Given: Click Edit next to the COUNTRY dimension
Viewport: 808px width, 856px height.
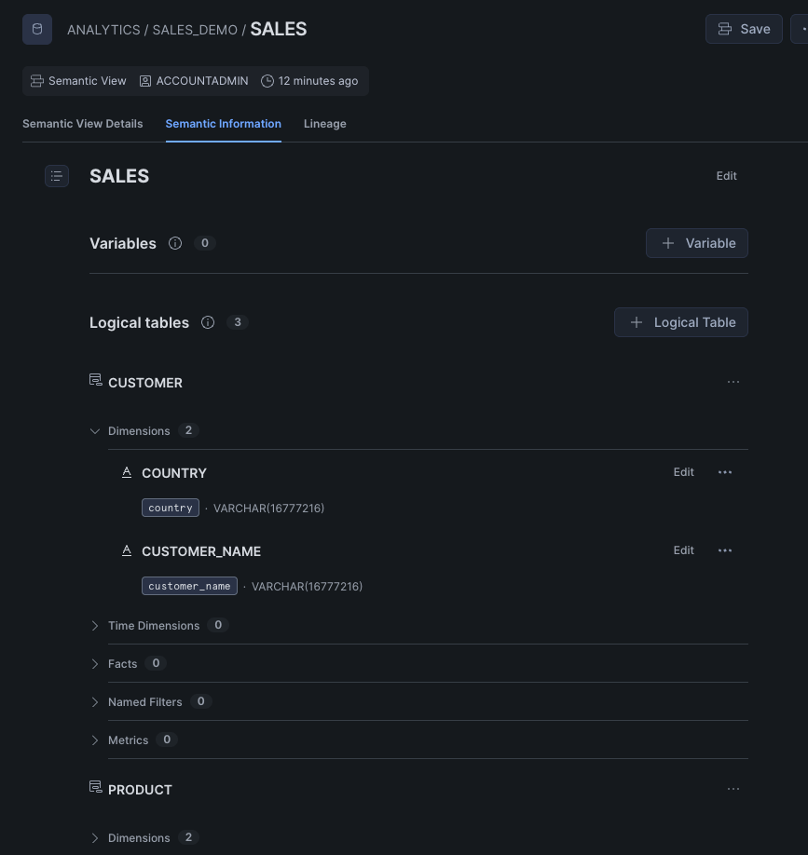Looking at the screenshot, I should pyautogui.click(x=684, y=472).
